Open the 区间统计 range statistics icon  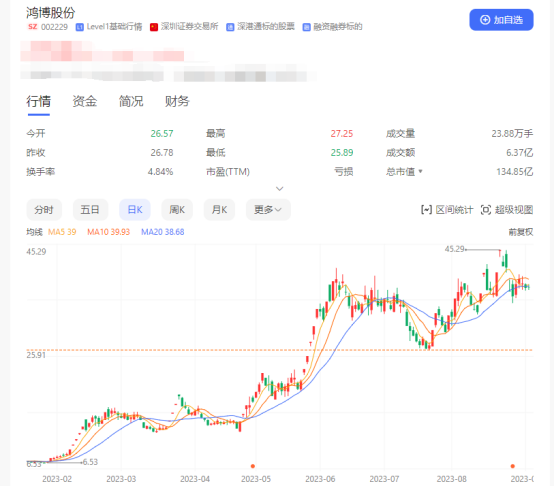[426, 210]
